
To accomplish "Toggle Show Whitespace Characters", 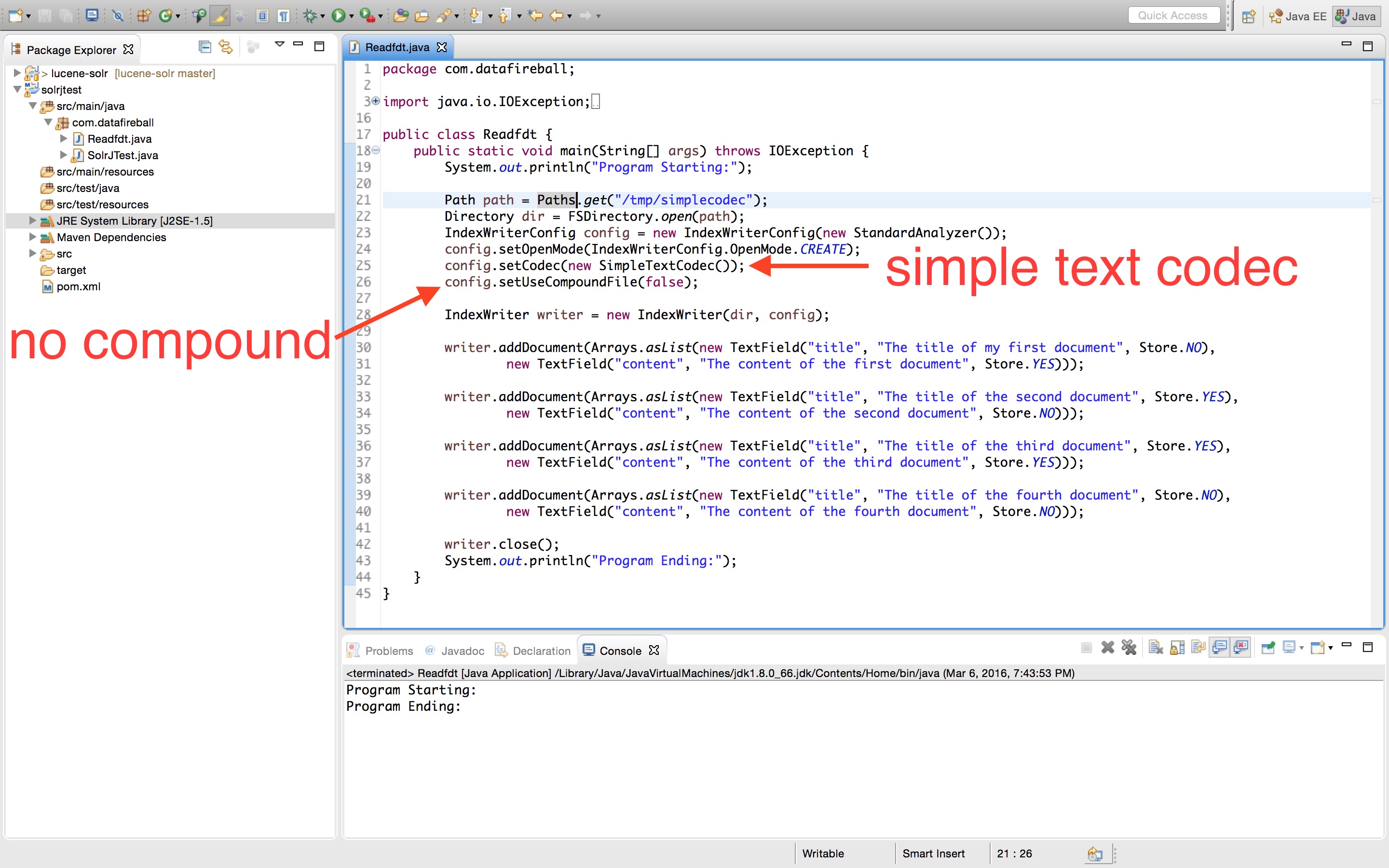I will click(x=284, y=15).
